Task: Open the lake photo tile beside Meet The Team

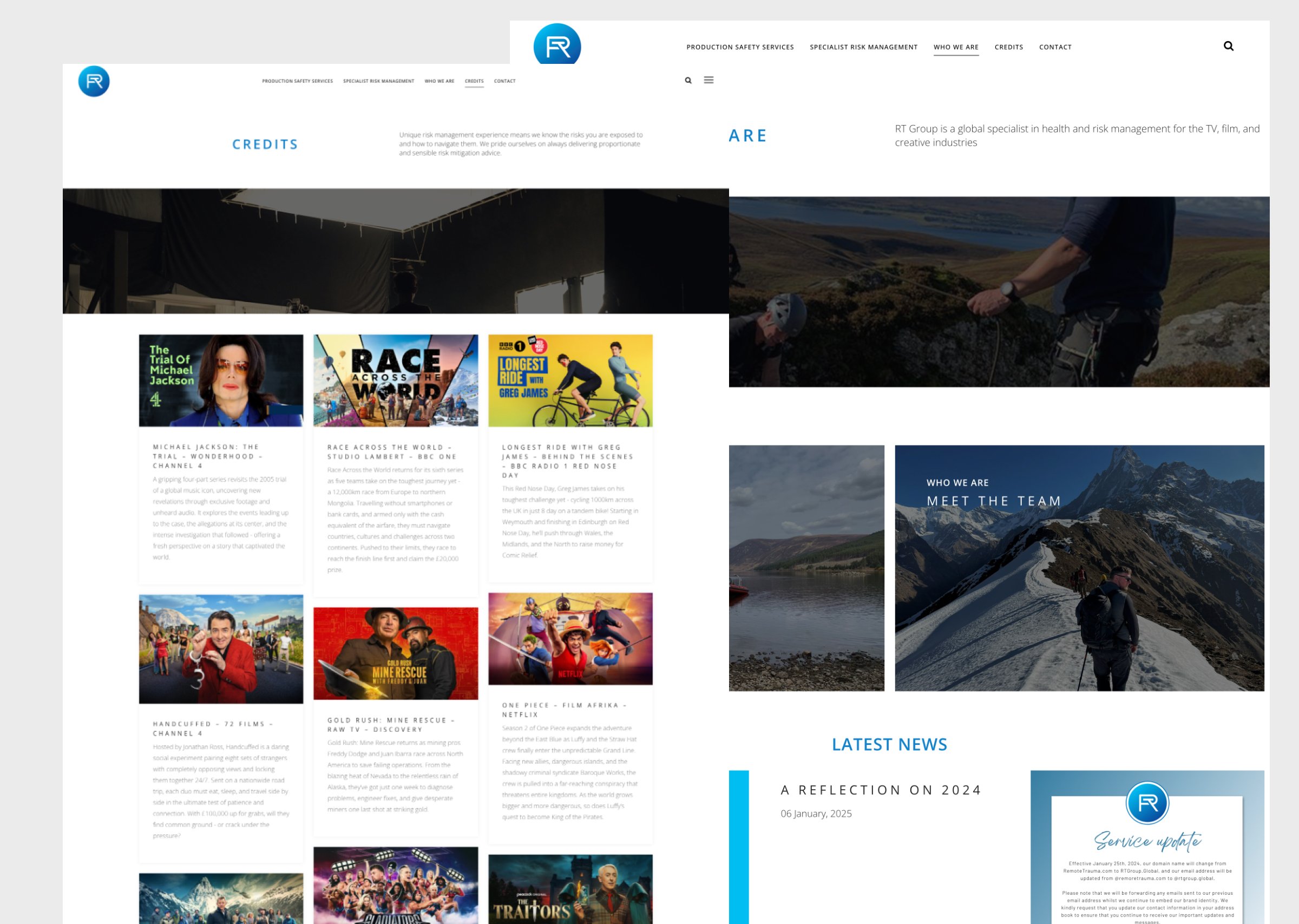Action: click(x=806, y=568)
